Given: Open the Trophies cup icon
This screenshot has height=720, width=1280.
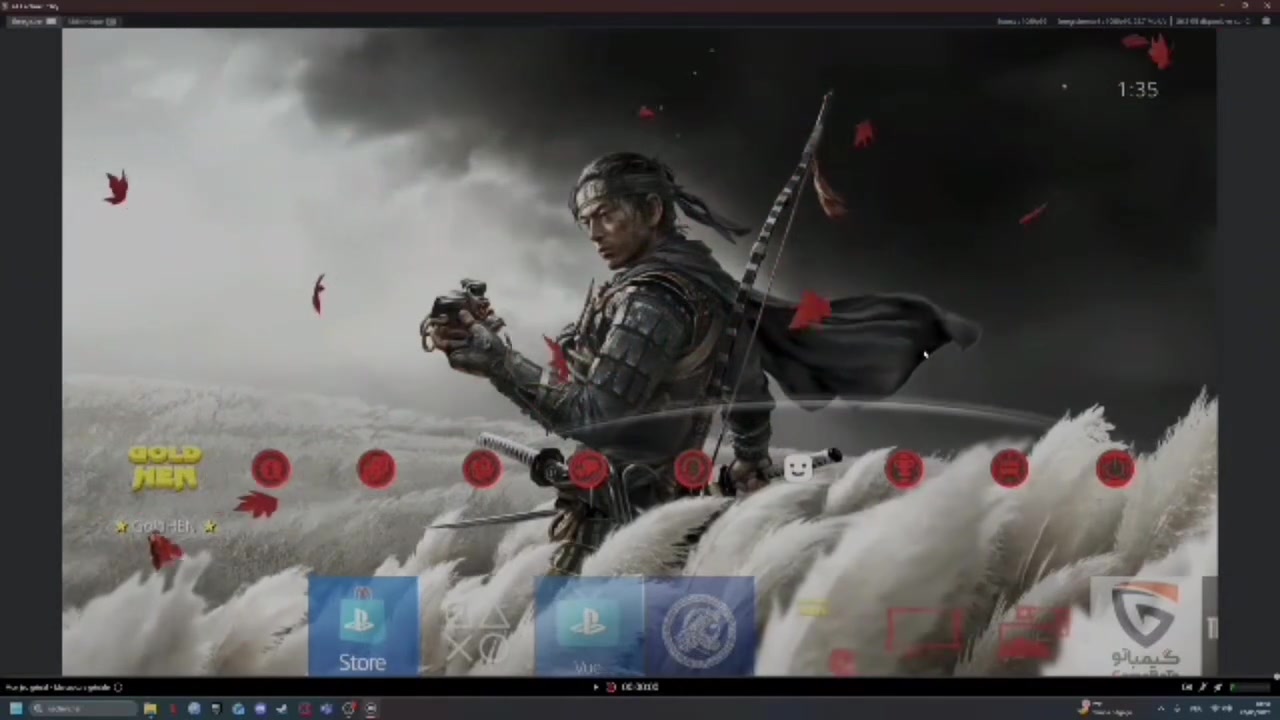Looking at the screenshot, I should point(904,469).
